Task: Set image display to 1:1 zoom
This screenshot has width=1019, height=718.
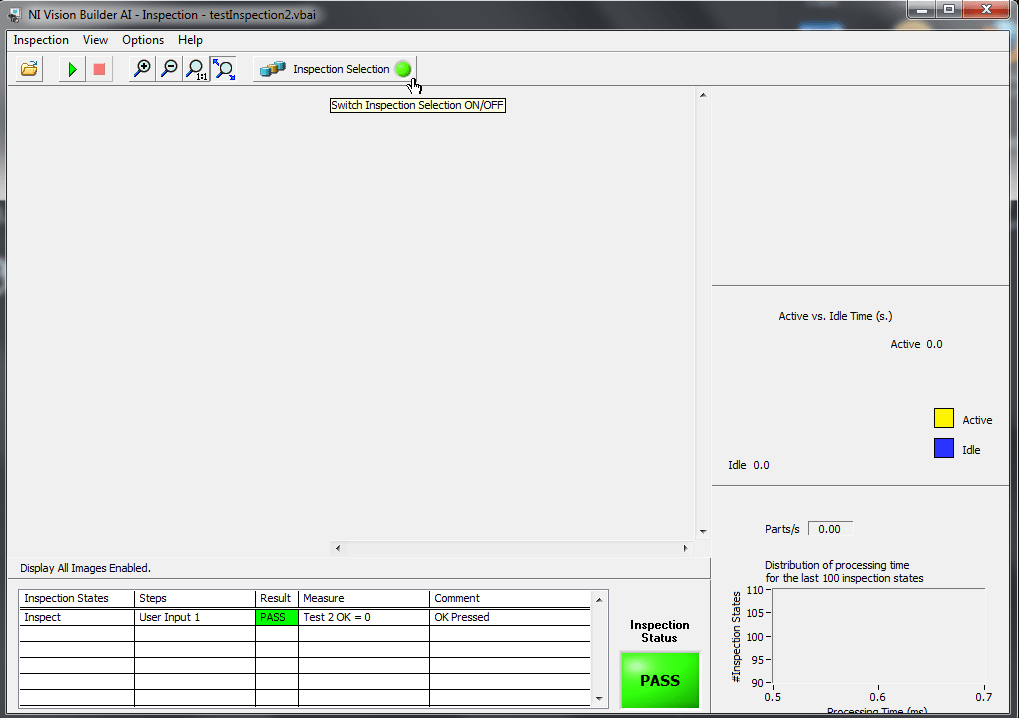Action: click(196, 68)
